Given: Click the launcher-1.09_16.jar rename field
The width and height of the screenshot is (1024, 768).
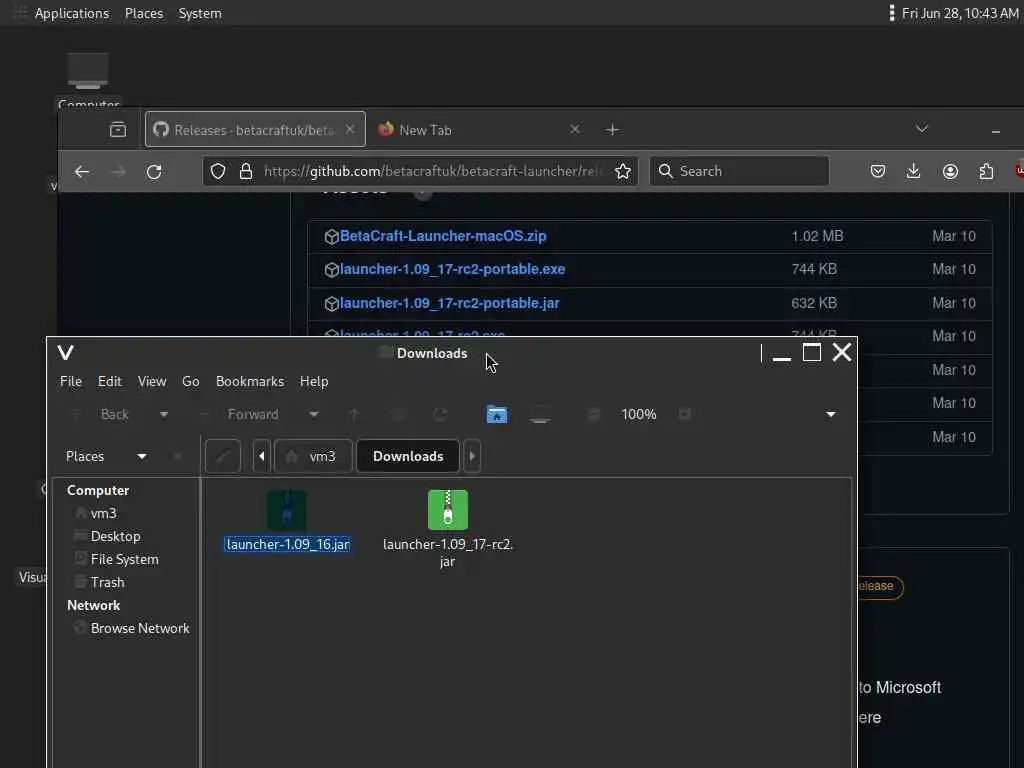Looking at the screenshot, I should coord(287,544).
